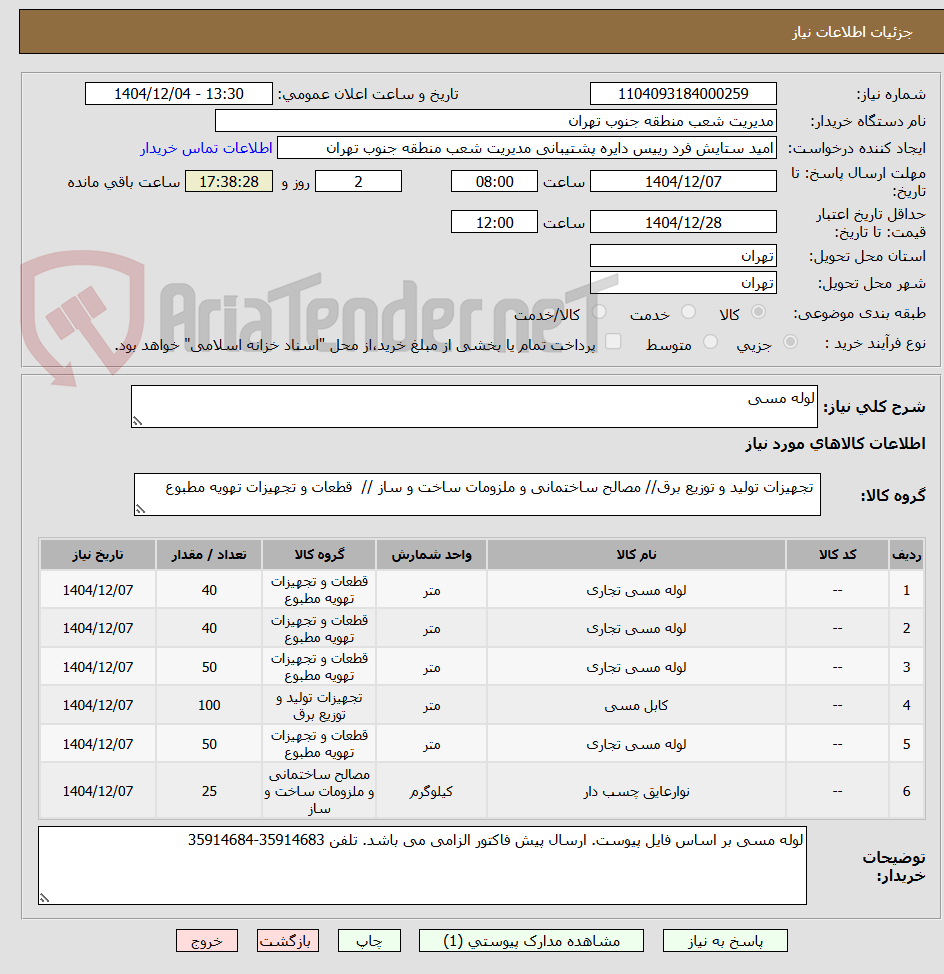Open مشاهده مدارک پیوستی (1) attachments
This screenshot has width=944, height=974.
point(531,940)
